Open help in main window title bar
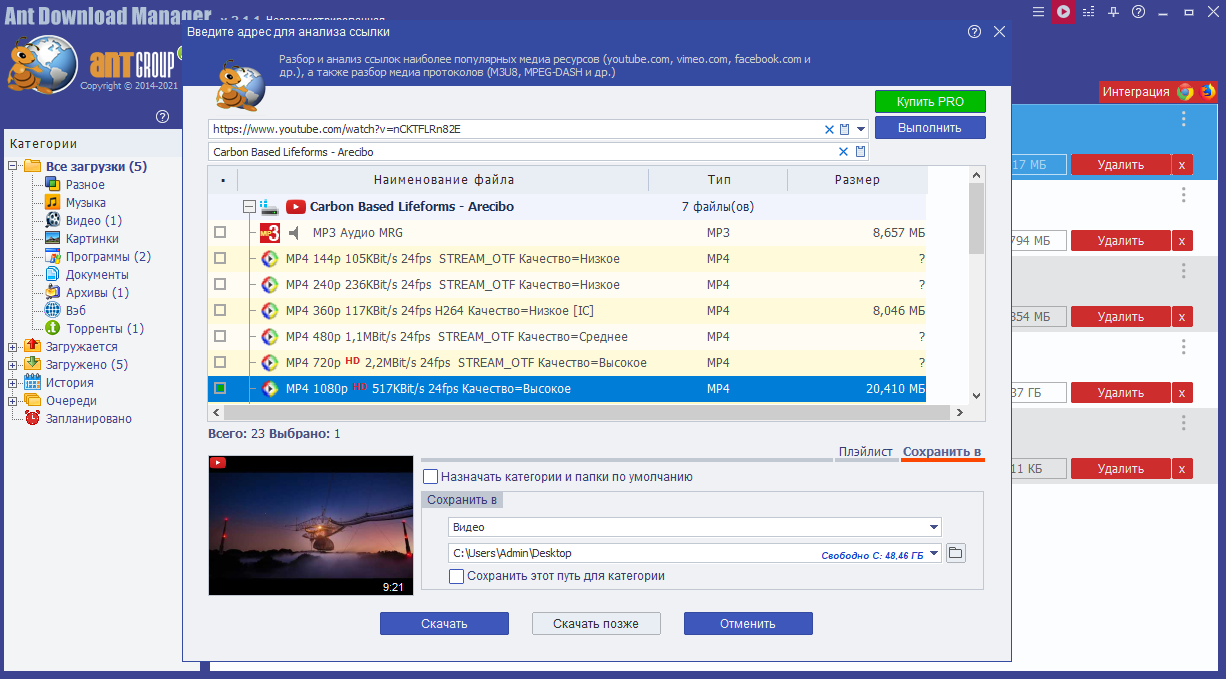1226x679 pixels. point(1138,12)
